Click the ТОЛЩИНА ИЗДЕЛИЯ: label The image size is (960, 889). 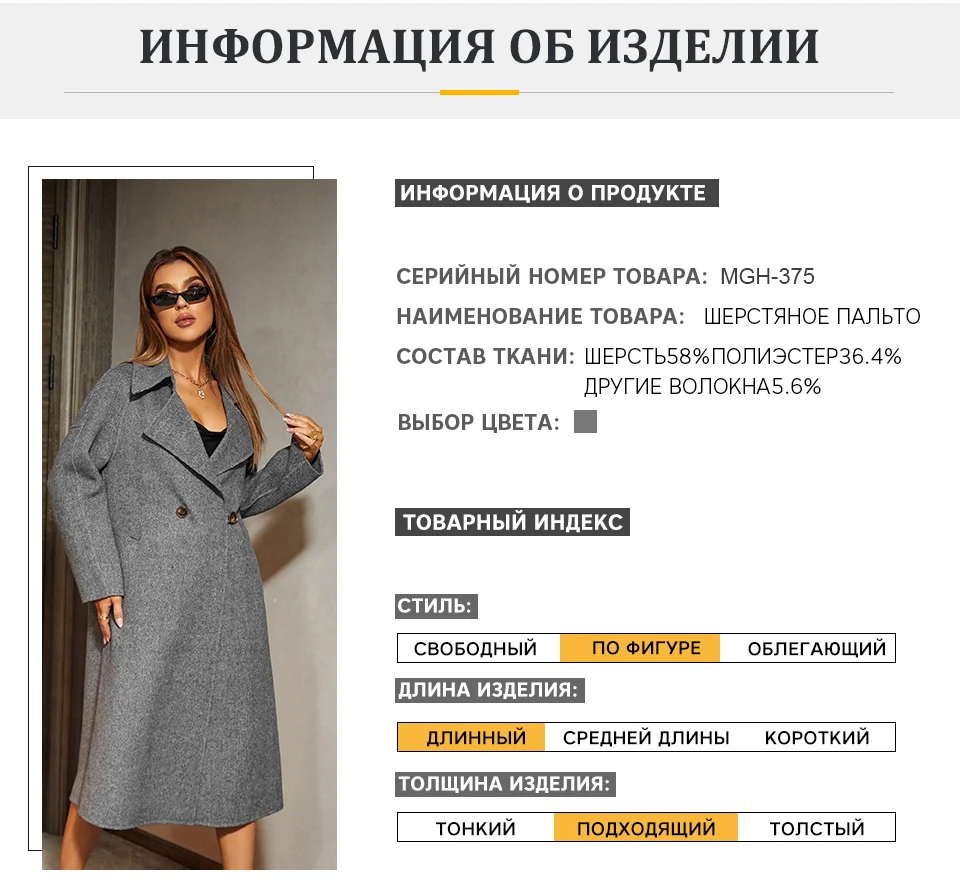[x=505, y=784]
